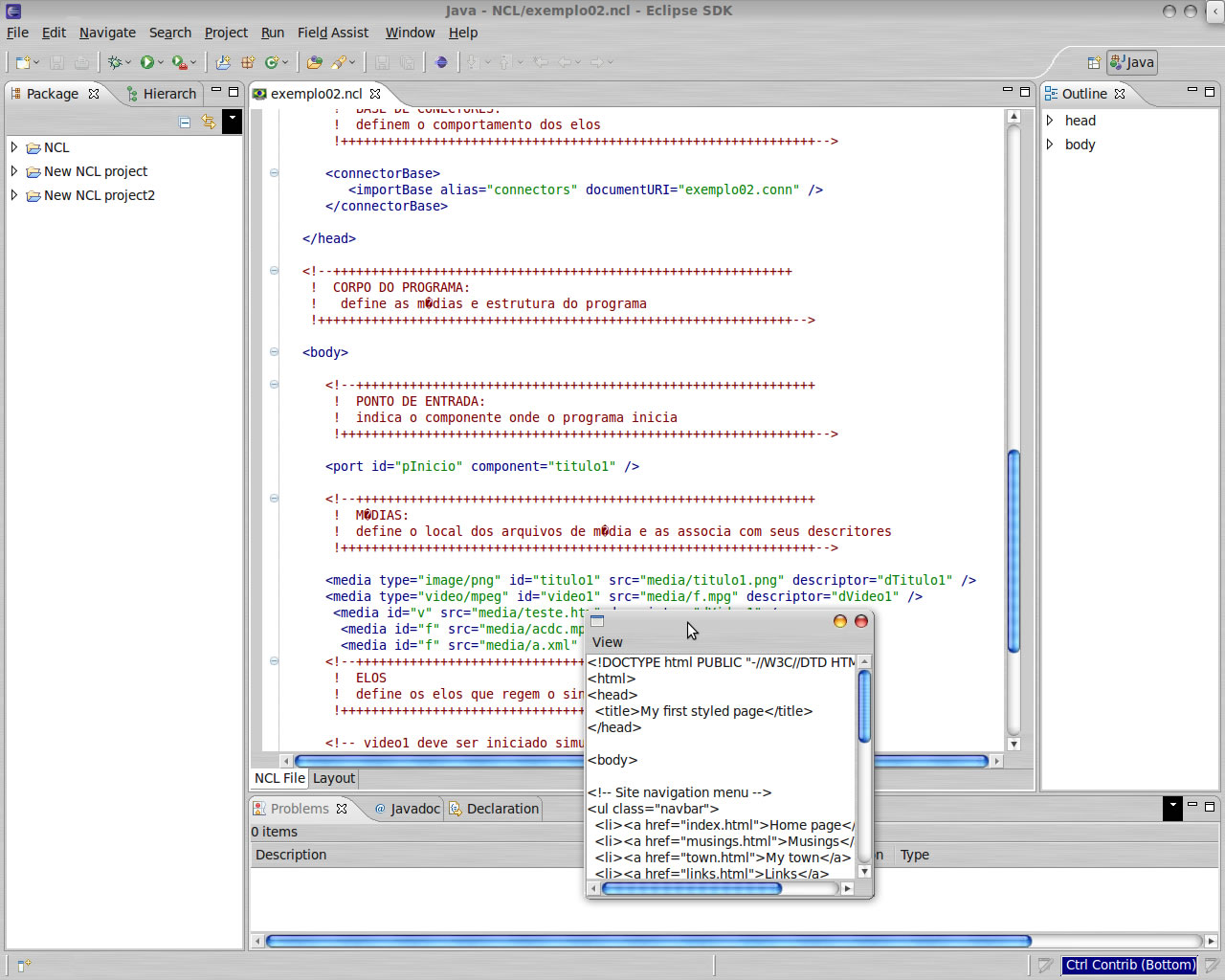
Task: Click the editor's vertical scrollbar thumb
Action: [x=1013, y=550]
